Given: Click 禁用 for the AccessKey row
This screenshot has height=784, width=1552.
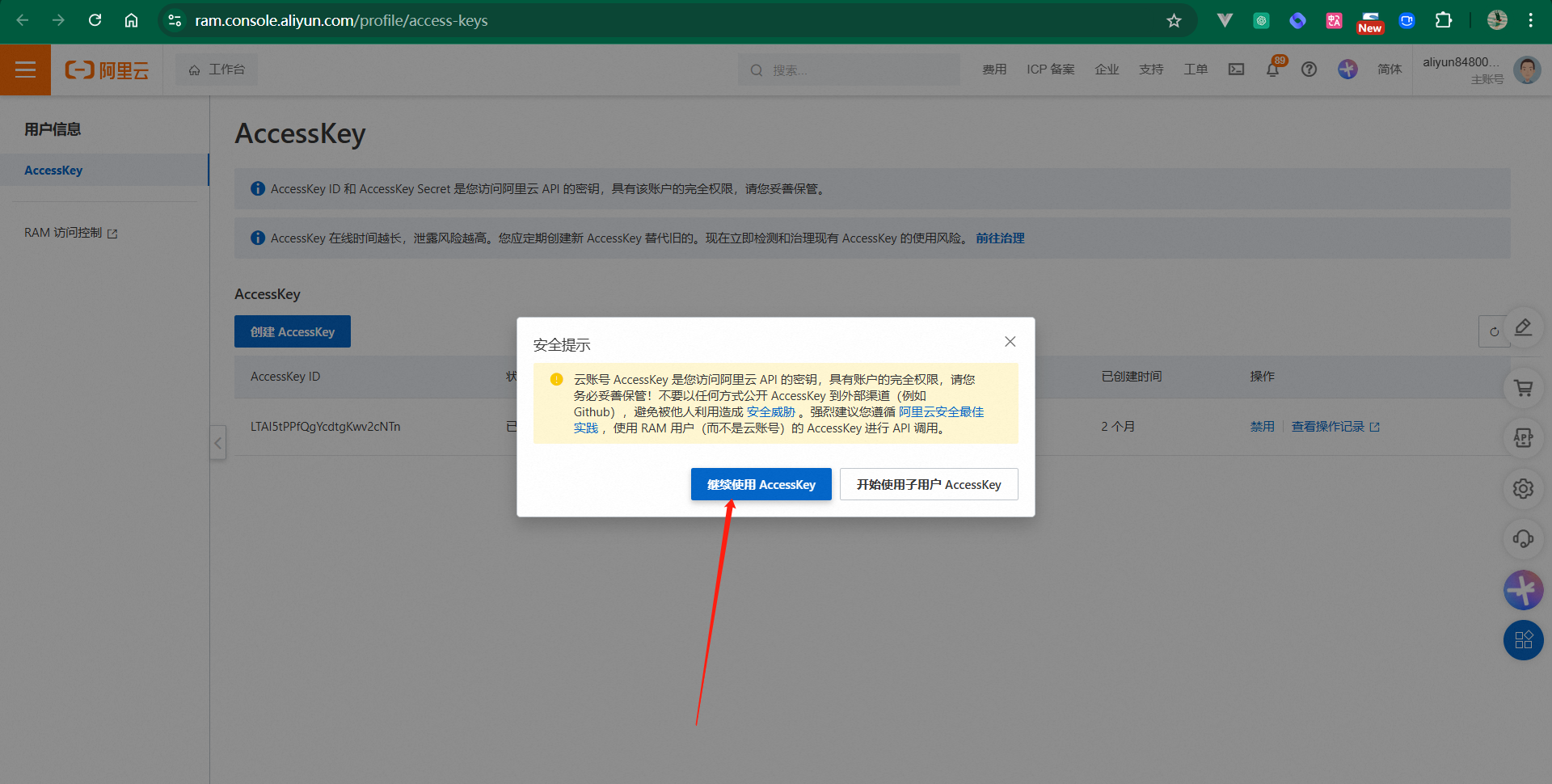Looking at the screenshot, I should click(x=1262, y=426).
